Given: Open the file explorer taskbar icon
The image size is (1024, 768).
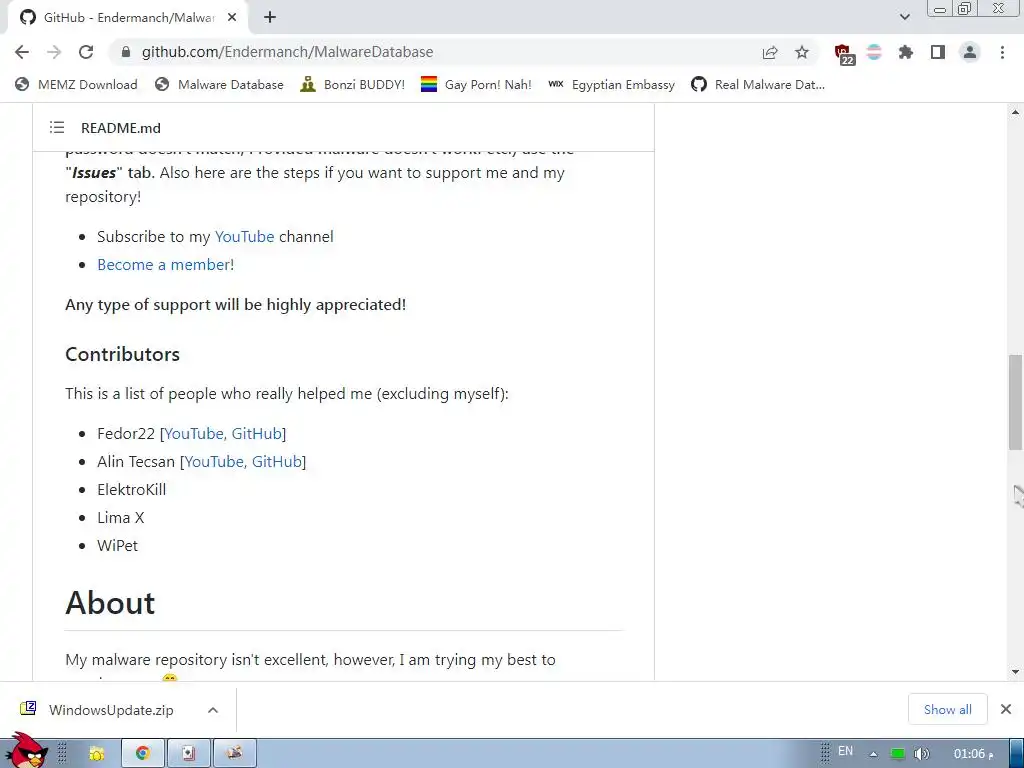Looking at the screenshot, I should click(x=97, y=754).
